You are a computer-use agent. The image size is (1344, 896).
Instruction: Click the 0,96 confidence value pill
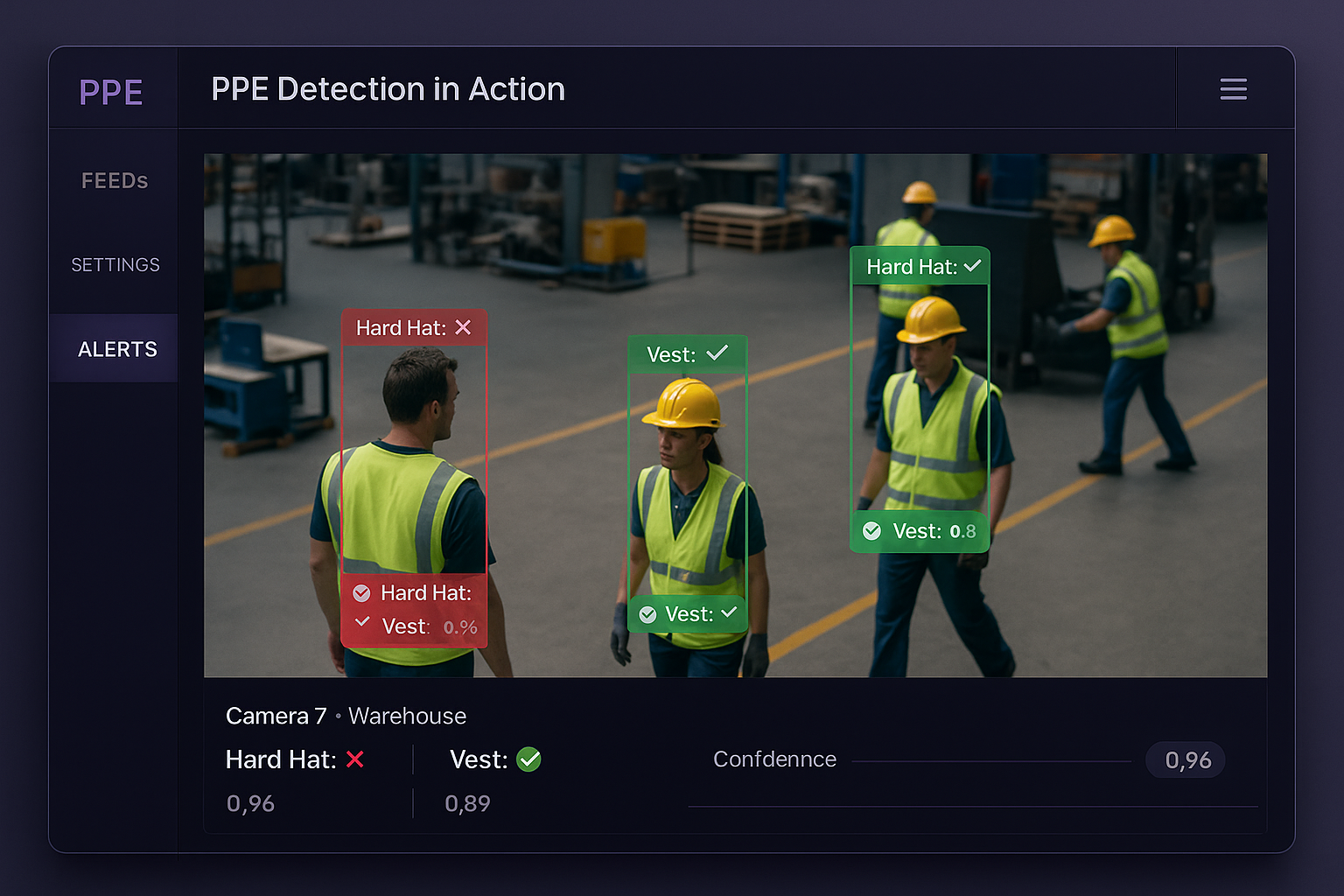1185,759
